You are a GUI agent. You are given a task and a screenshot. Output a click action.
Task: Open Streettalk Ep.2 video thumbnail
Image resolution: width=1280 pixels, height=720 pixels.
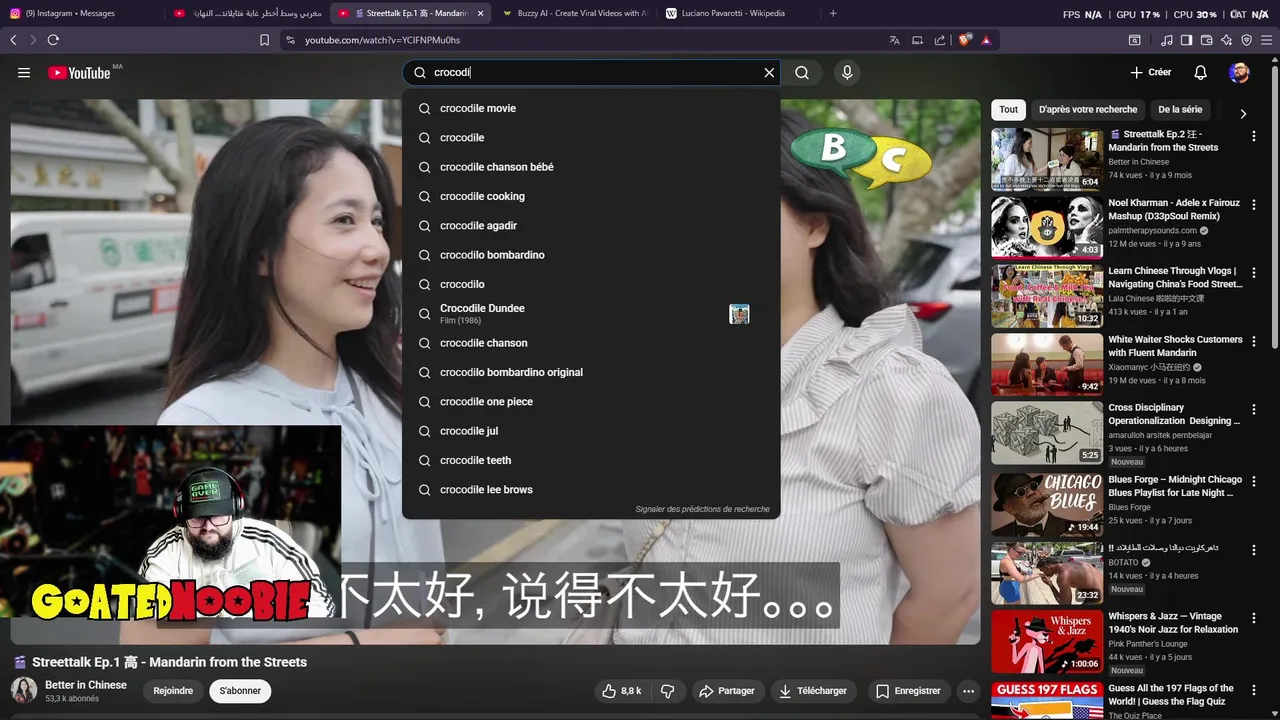[1047, 159]
